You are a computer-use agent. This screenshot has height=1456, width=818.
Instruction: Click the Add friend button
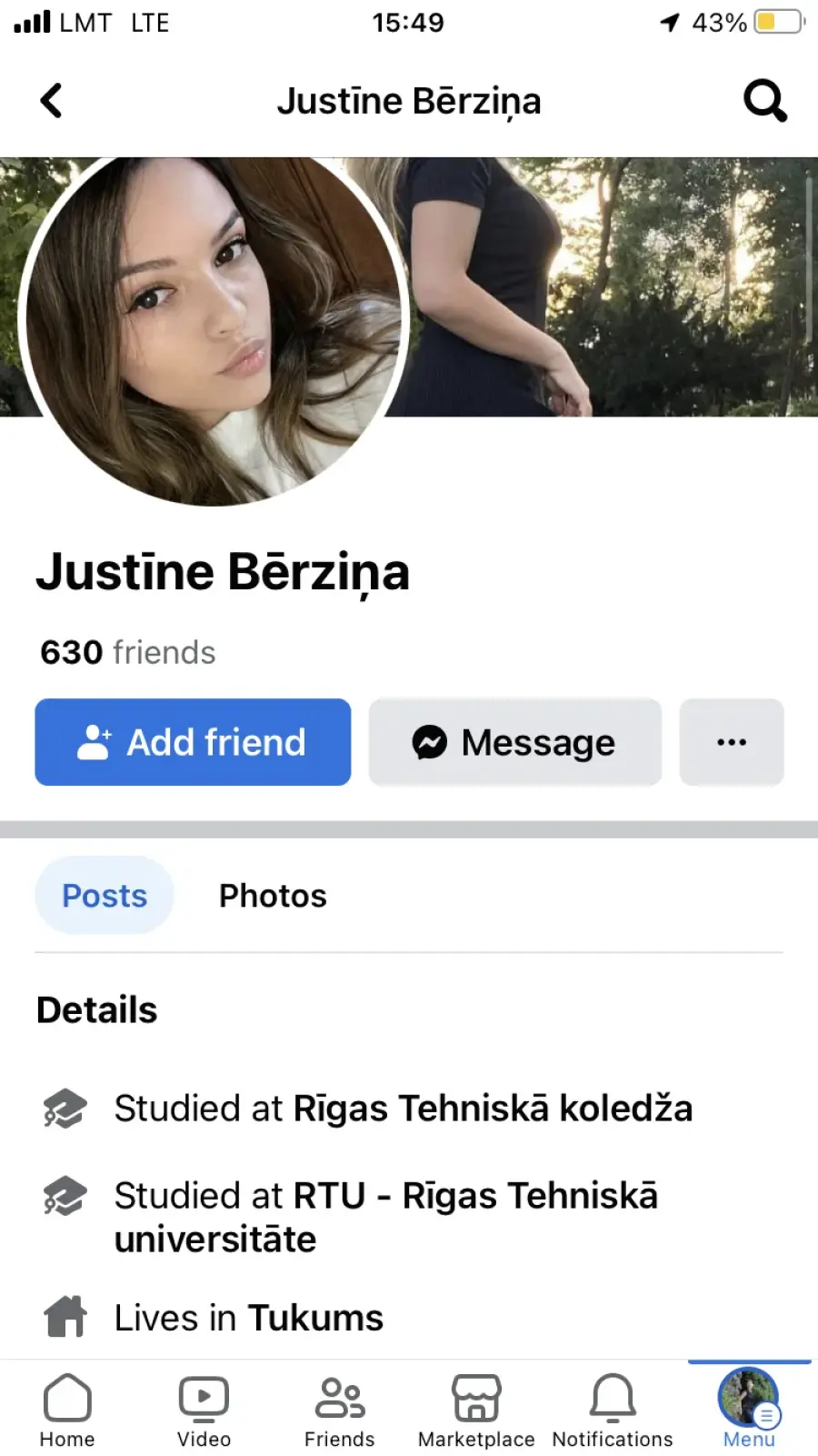click(193, 742)
